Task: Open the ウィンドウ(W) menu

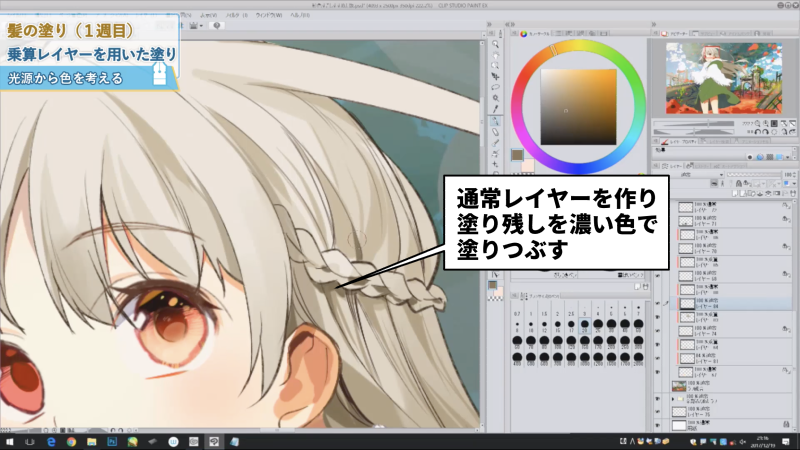Action: point(268,15)
